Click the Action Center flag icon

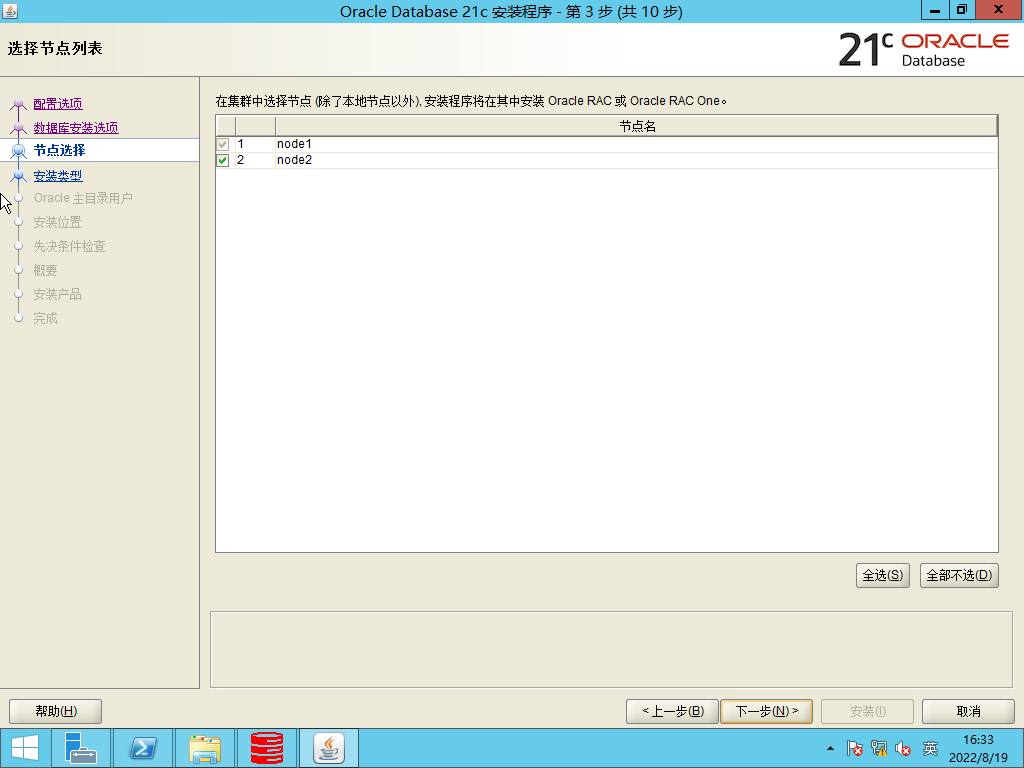[x=854, y=748]
